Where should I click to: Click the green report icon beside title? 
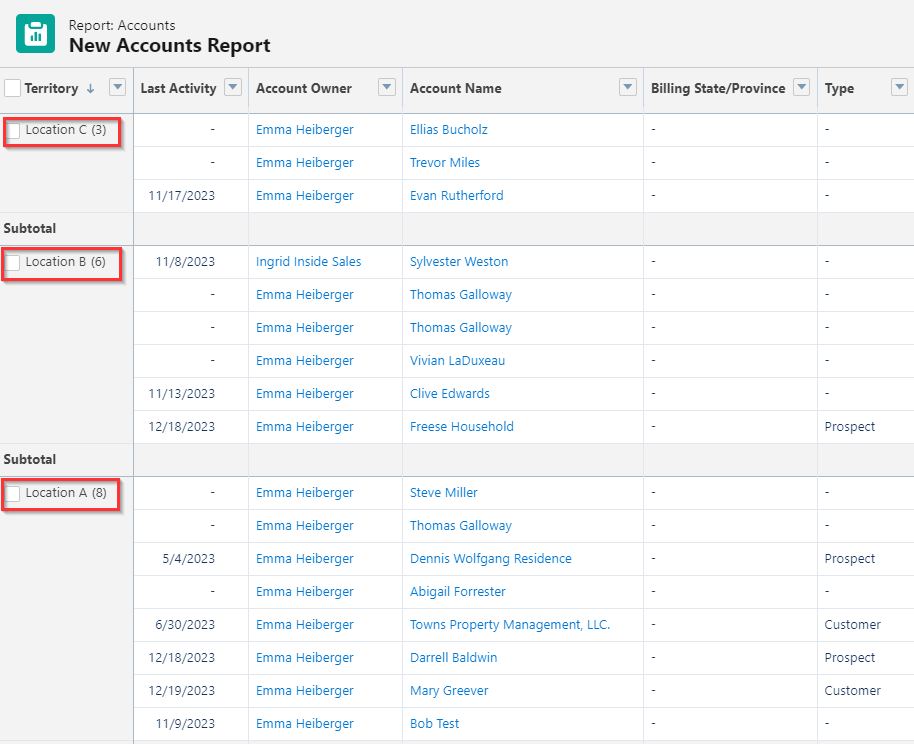click(x=36, y=34)
